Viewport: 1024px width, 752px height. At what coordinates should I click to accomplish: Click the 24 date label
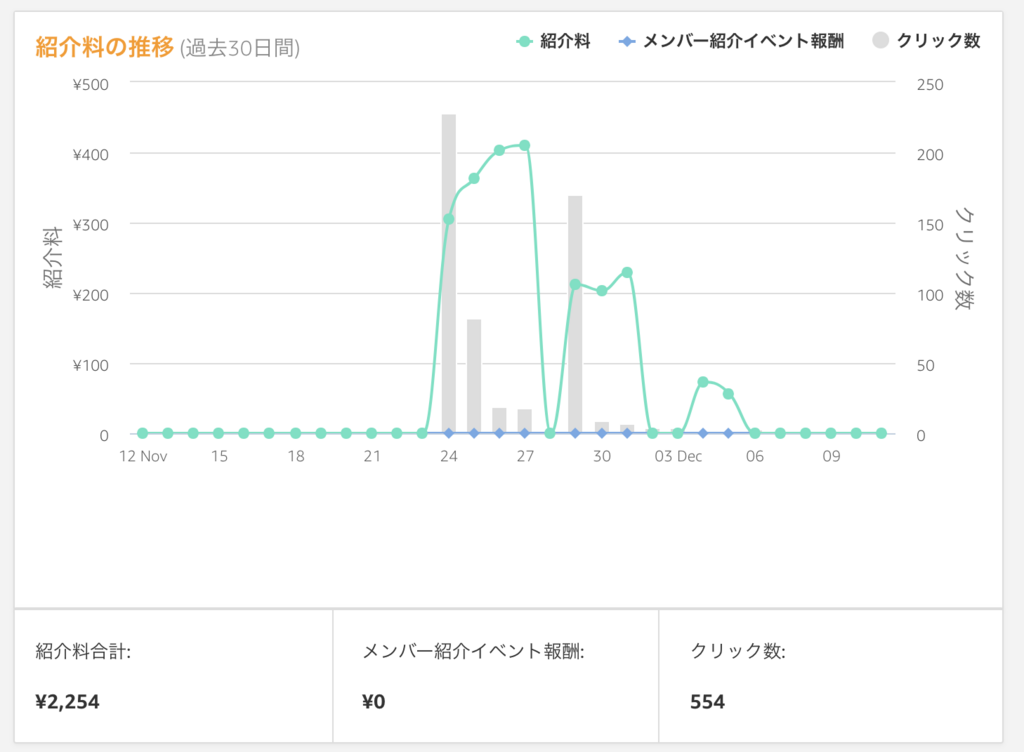[449, 456]
